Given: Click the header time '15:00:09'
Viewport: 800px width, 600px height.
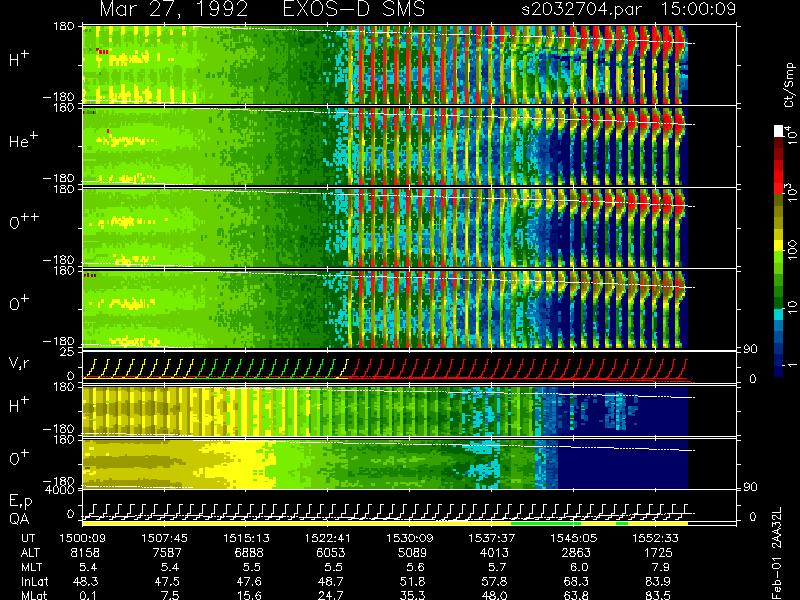Looking at the screenshot, I should [698, 9].
